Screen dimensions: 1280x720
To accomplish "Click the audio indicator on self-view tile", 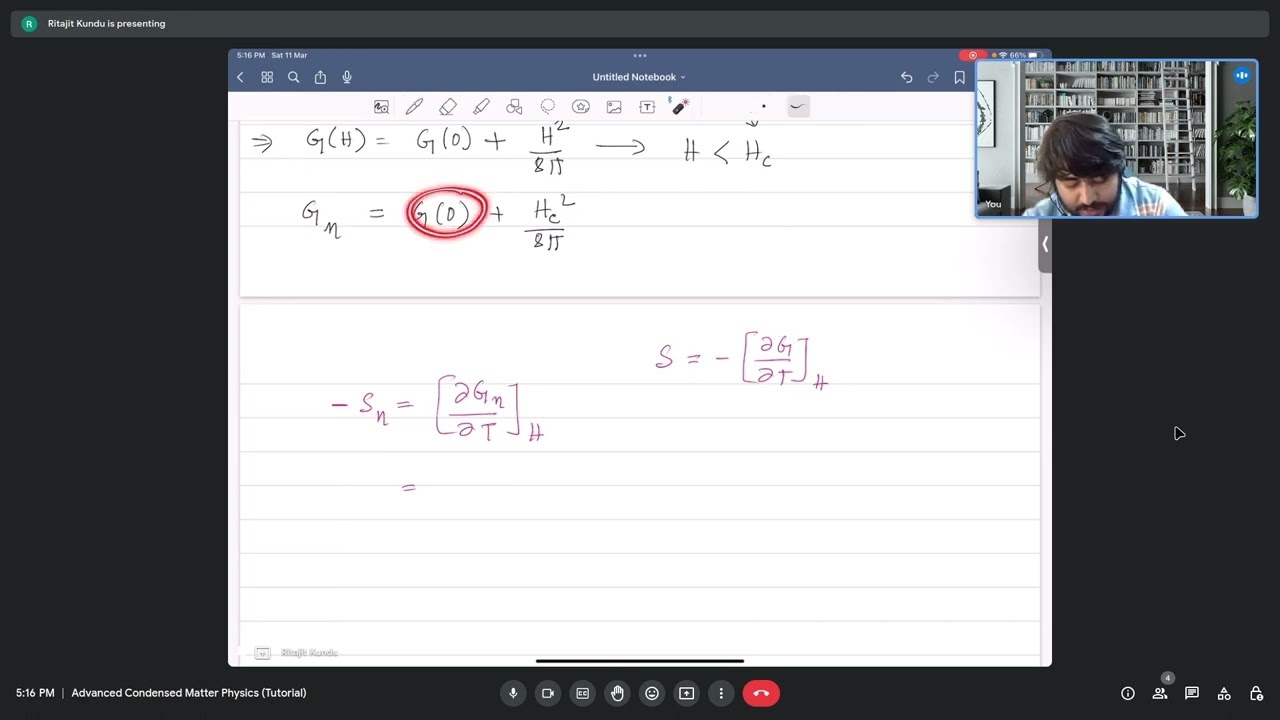I will [x=1242, y=75].
